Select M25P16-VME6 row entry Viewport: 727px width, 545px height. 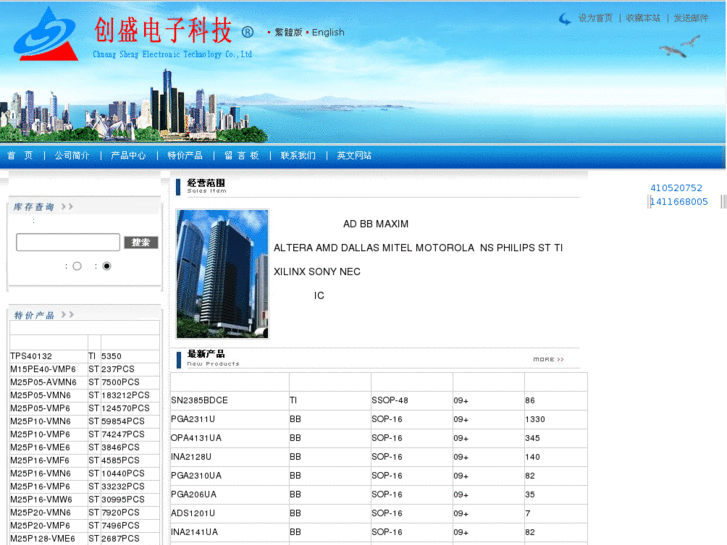coord(40,447)
